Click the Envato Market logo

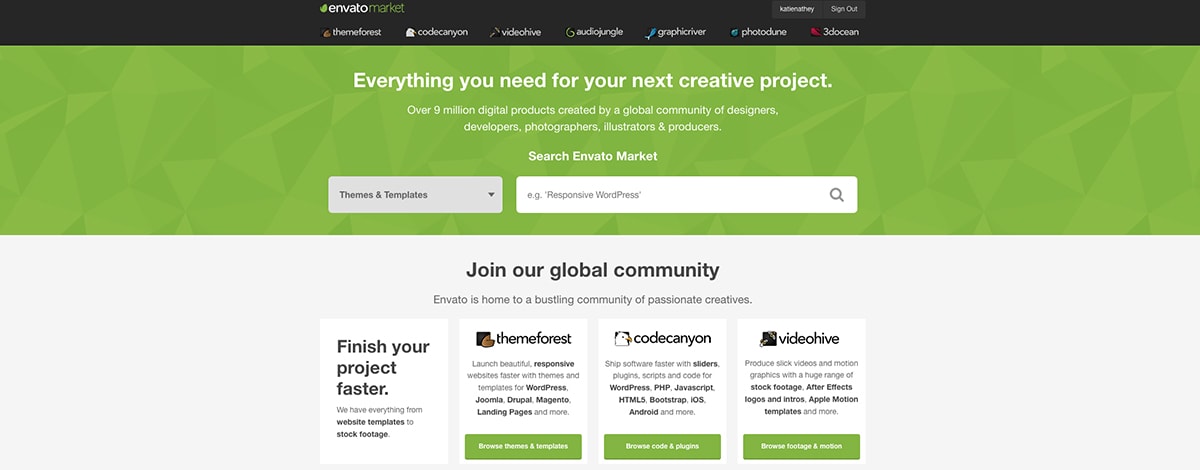point(362,8)
